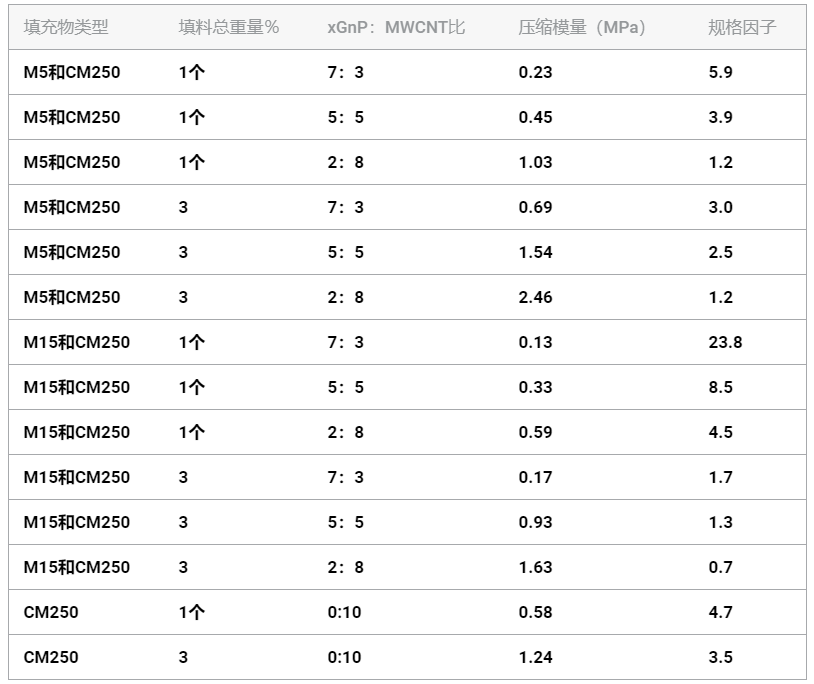
Task: Select the 0:10 ratio in the 0.58 row
Action: point(344,612)
